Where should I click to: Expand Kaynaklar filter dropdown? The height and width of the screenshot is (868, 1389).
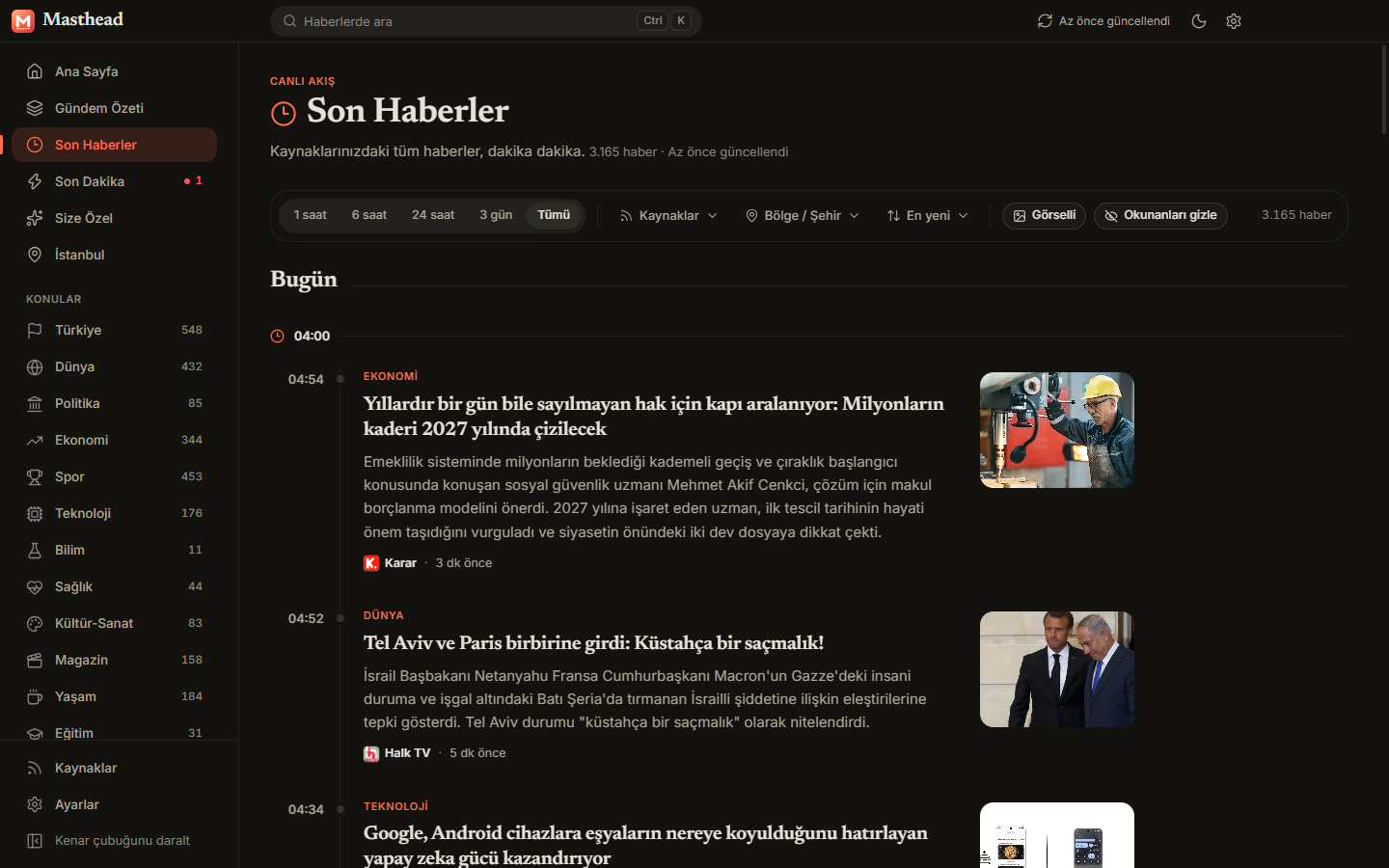[x=668, y=215]
